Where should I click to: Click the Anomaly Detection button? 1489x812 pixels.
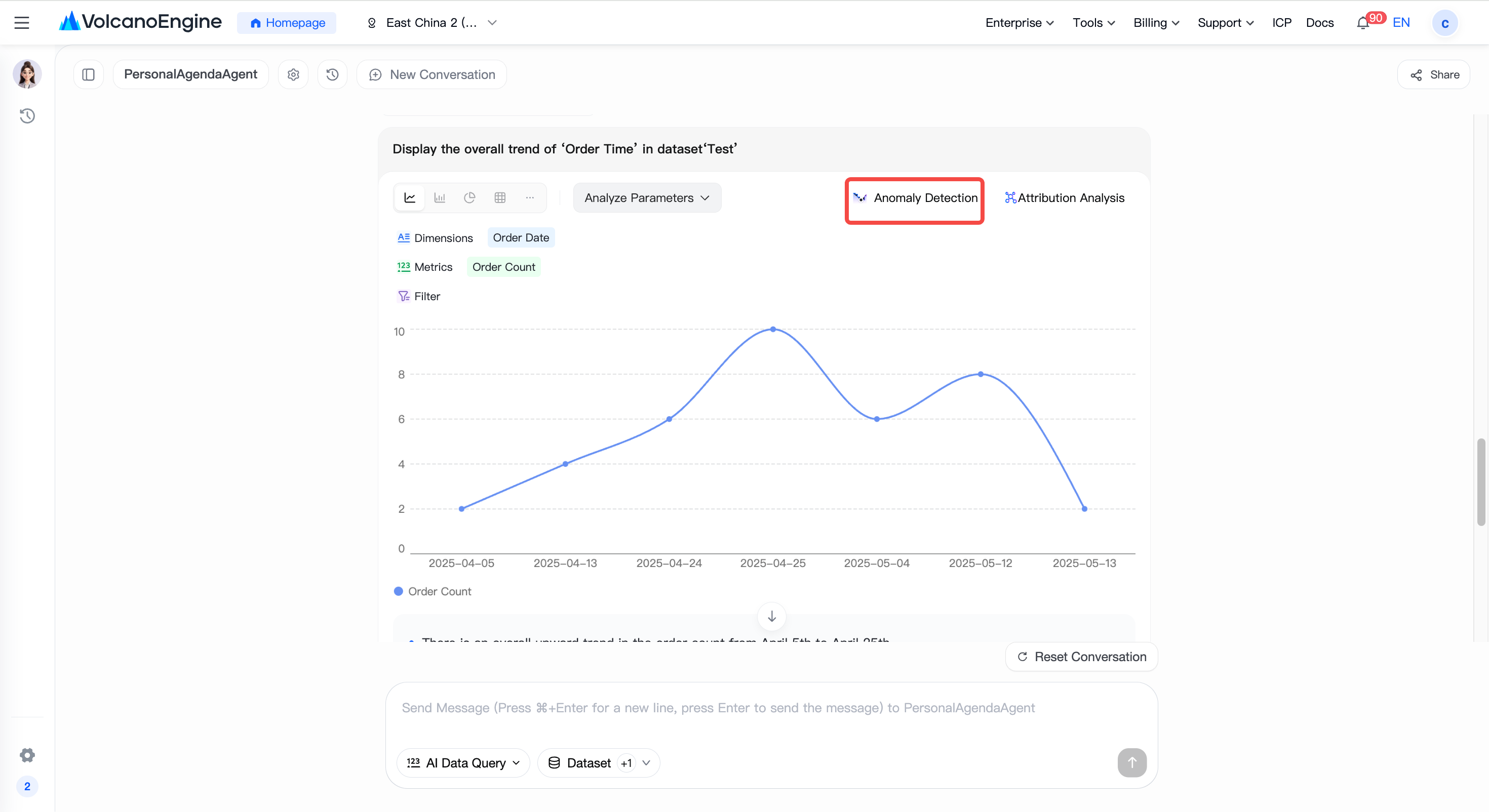tap(915, 197)
